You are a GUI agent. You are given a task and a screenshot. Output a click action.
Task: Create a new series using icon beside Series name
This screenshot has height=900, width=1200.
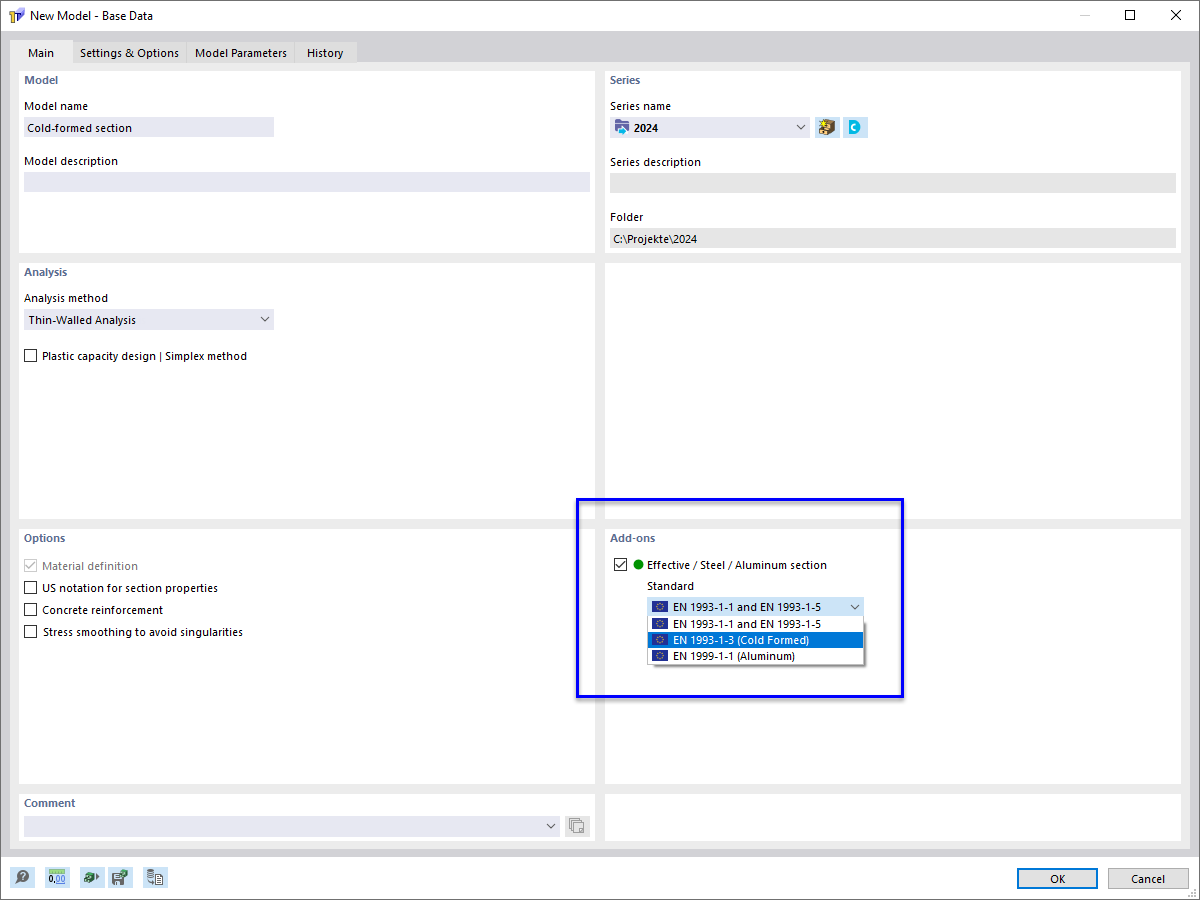[x=826, y=127]
